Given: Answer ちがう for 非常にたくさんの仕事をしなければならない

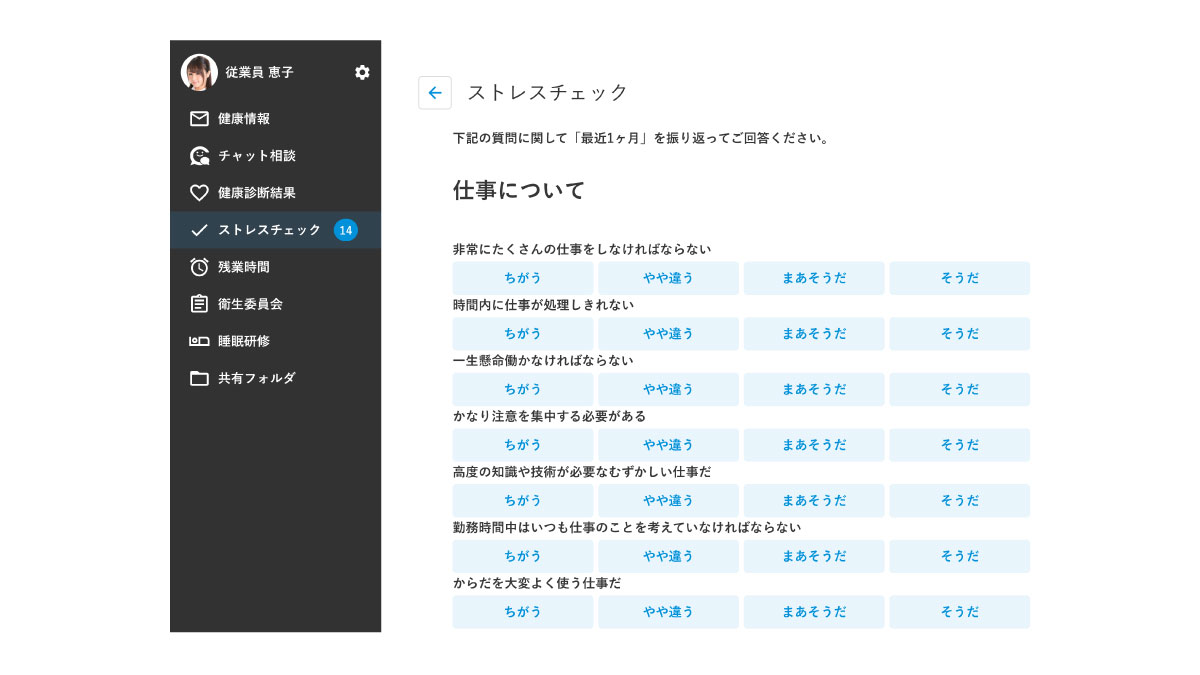Looking at the screenshot, I should click(523, 278).
